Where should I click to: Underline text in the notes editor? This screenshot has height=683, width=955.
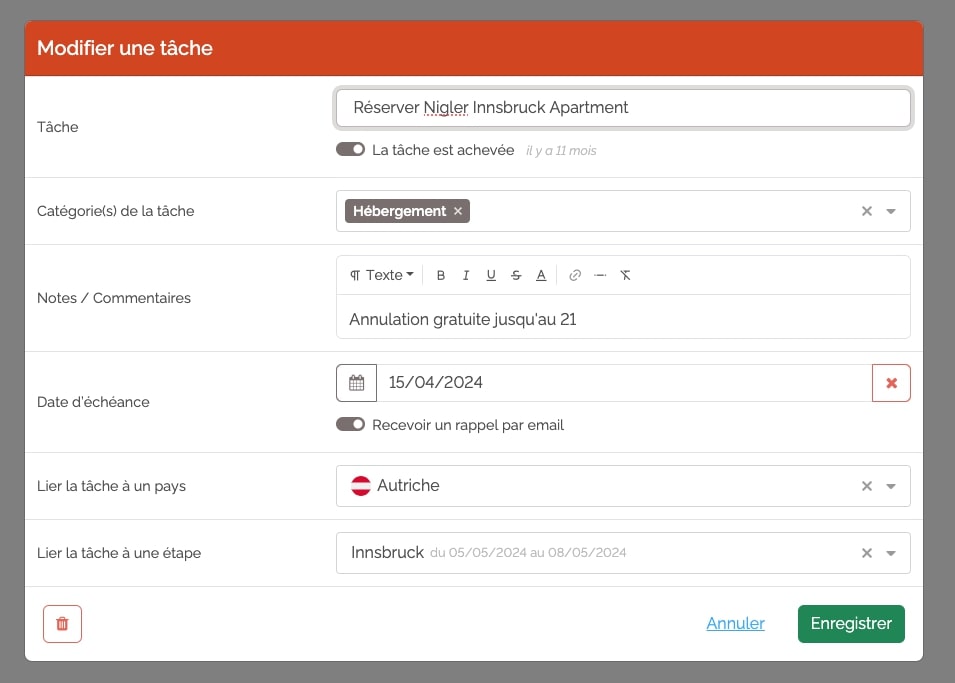pos(491,275)
